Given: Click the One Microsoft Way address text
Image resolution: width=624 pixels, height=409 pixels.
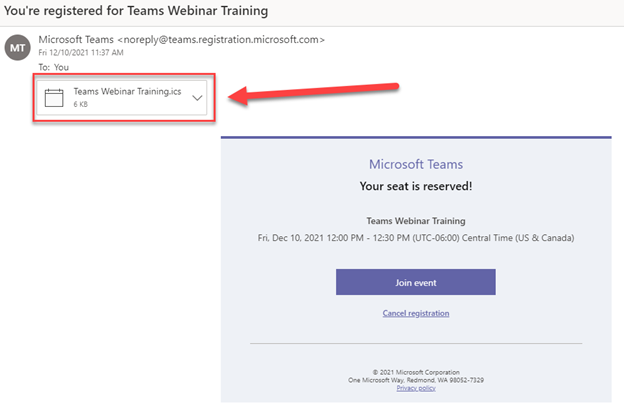Looking at the screenshot, I should (x=415, y=379).
